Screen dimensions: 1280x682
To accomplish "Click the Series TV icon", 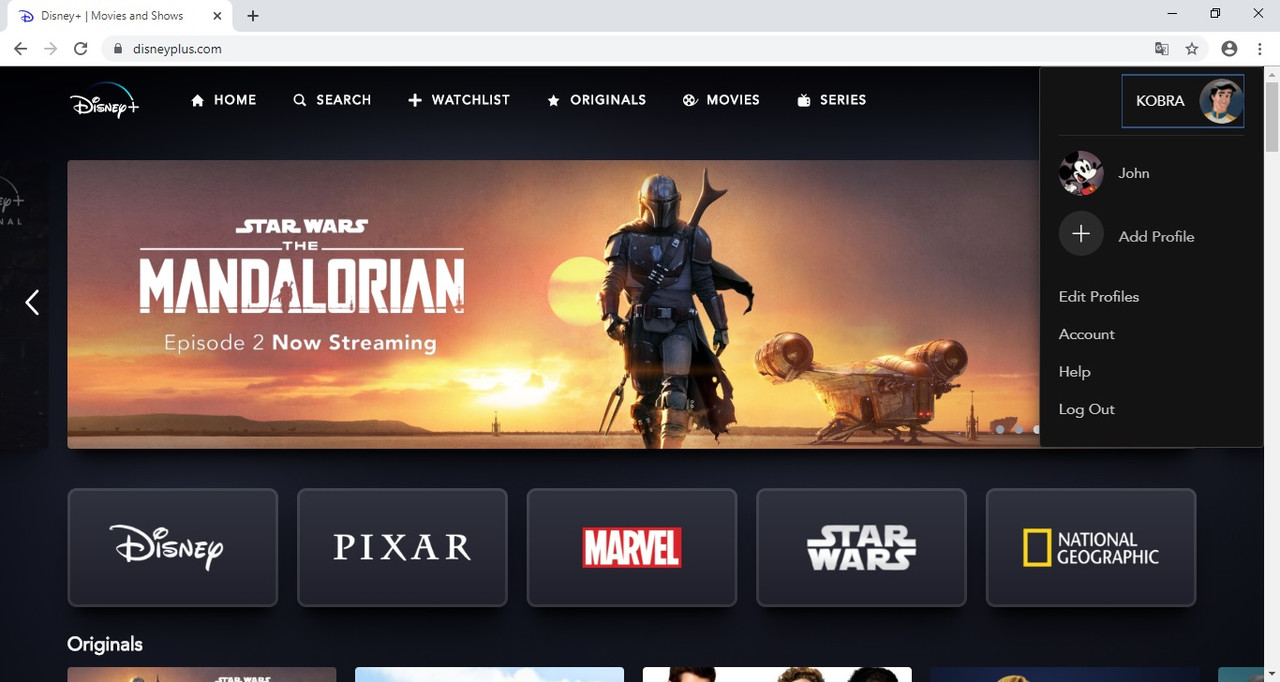I will (804, 100).
